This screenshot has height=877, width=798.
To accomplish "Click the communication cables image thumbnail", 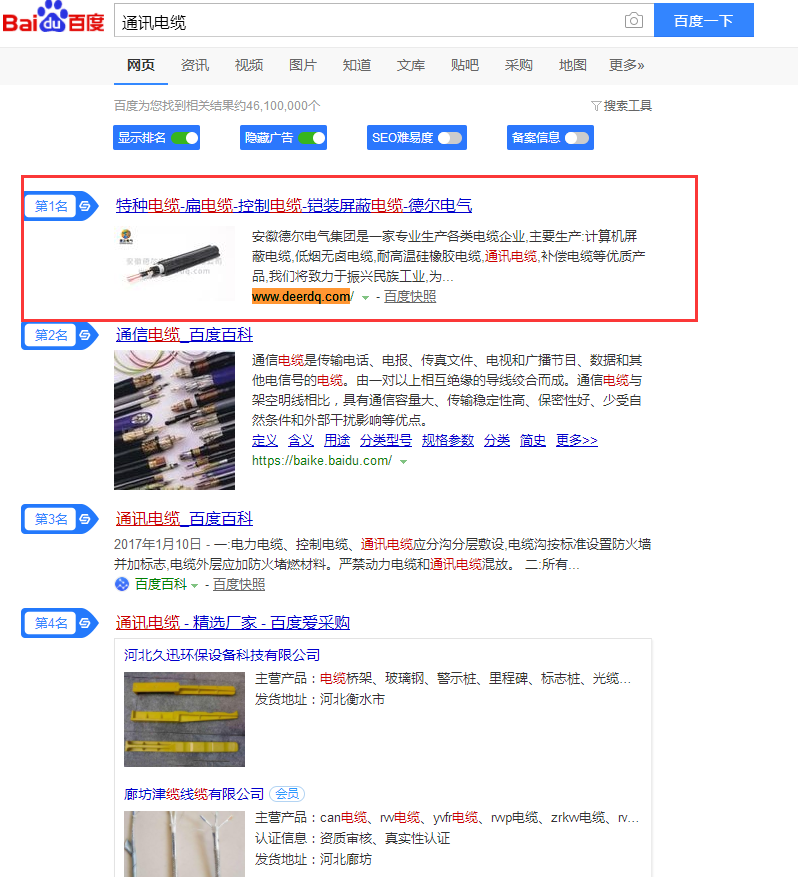I will pos(174,420).
